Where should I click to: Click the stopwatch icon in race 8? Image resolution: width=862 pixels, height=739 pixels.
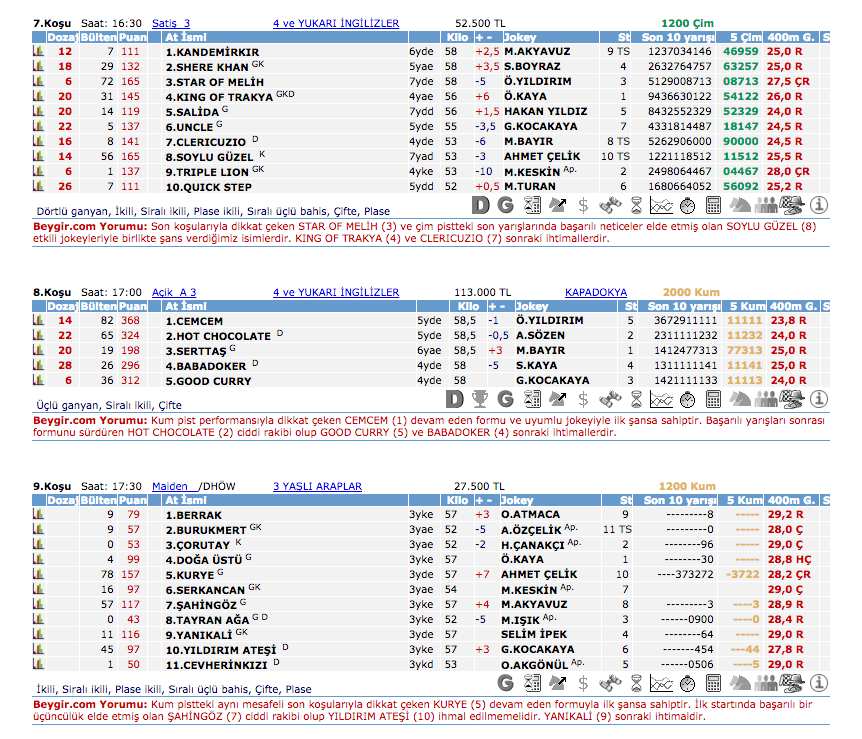coord(688,399)
